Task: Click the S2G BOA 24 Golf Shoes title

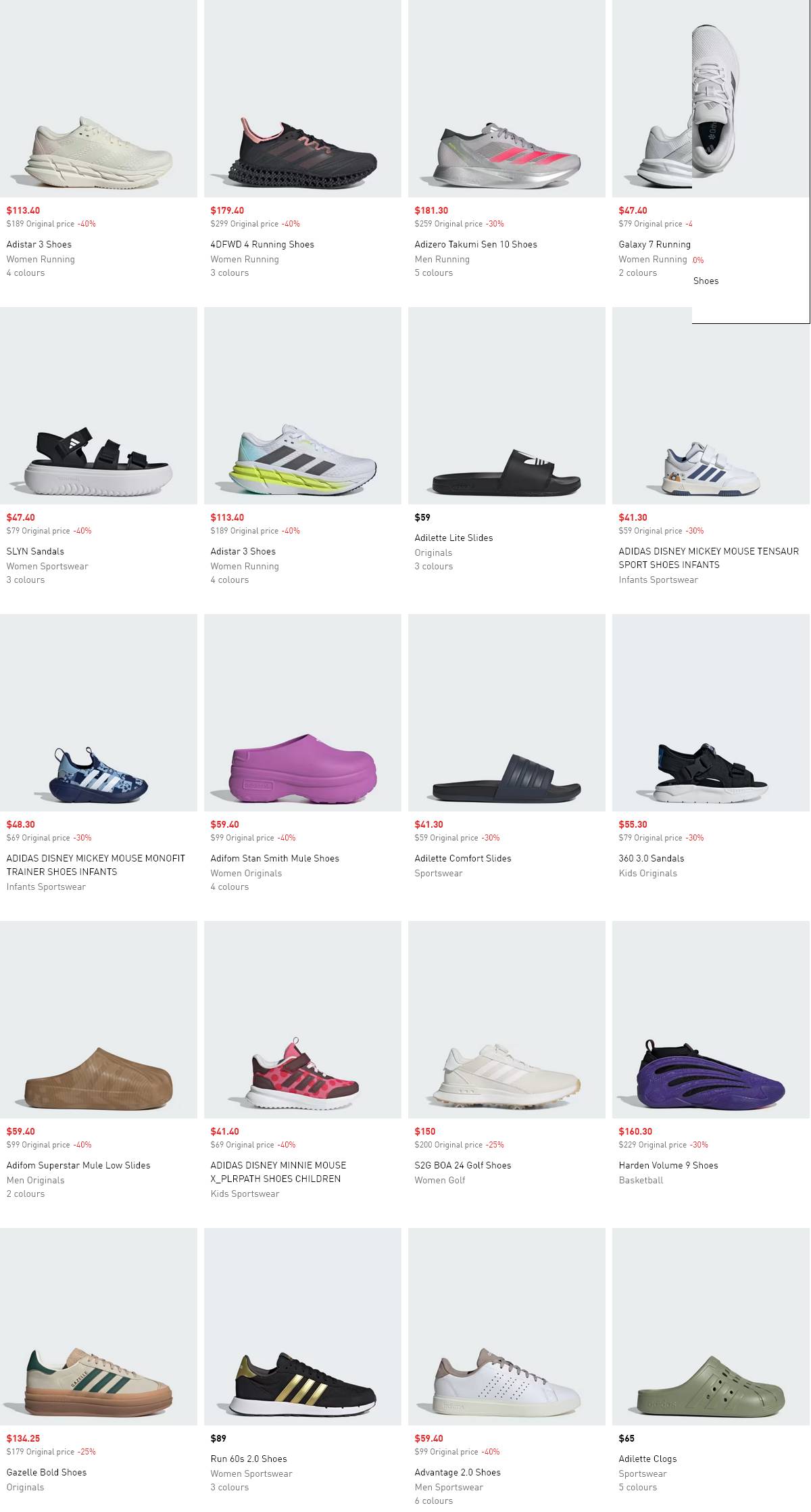Action: point(463,1165)
